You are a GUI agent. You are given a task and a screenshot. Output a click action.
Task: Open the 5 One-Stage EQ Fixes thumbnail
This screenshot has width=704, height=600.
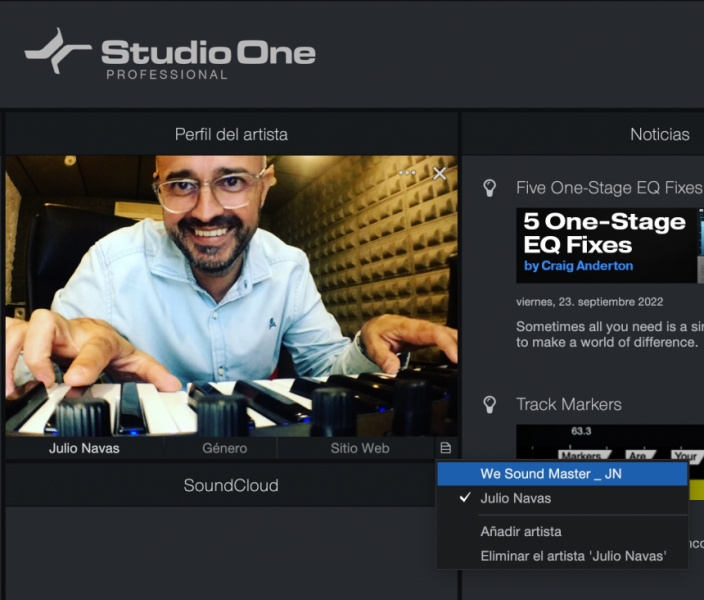610,245
